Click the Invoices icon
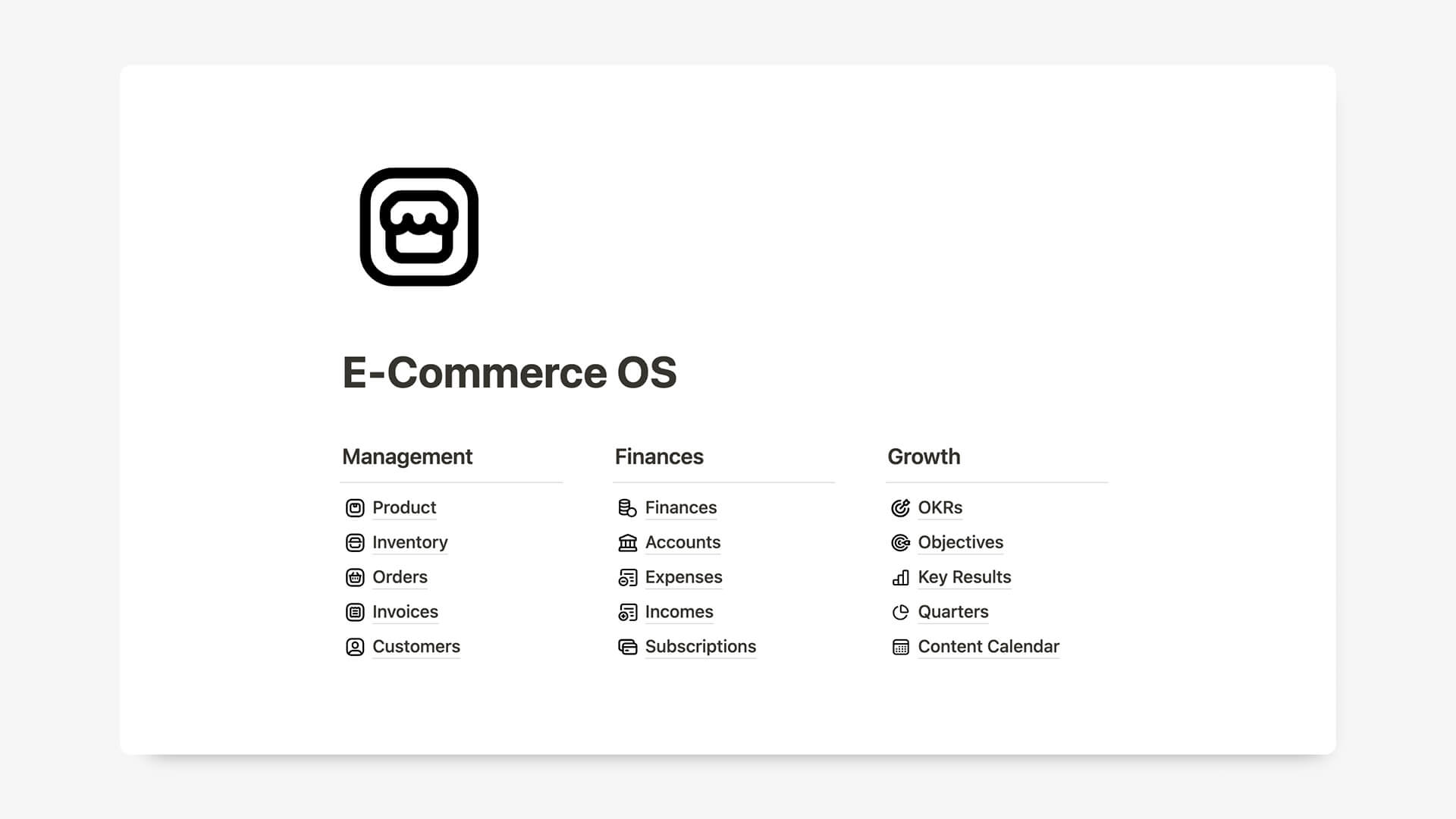This screenshot has width=1456, height=819. pyautogui.click(x=354, y=611)
